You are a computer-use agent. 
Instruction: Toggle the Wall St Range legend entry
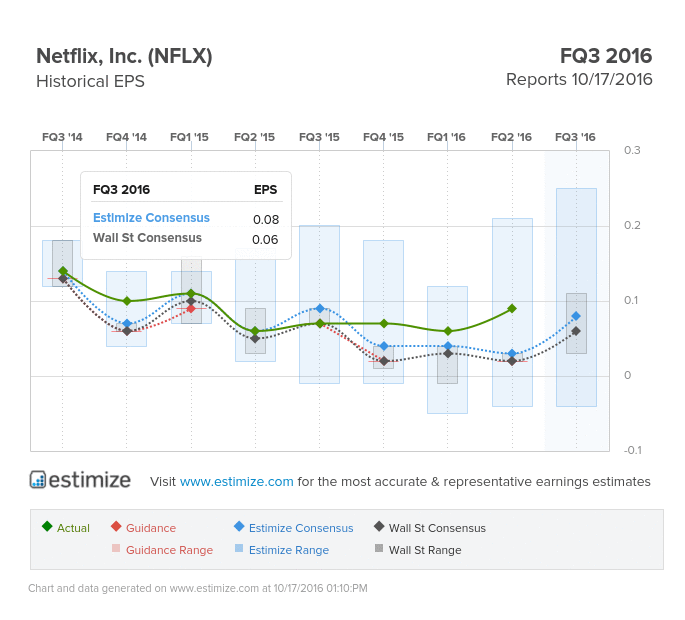click(x=418, y=550)
